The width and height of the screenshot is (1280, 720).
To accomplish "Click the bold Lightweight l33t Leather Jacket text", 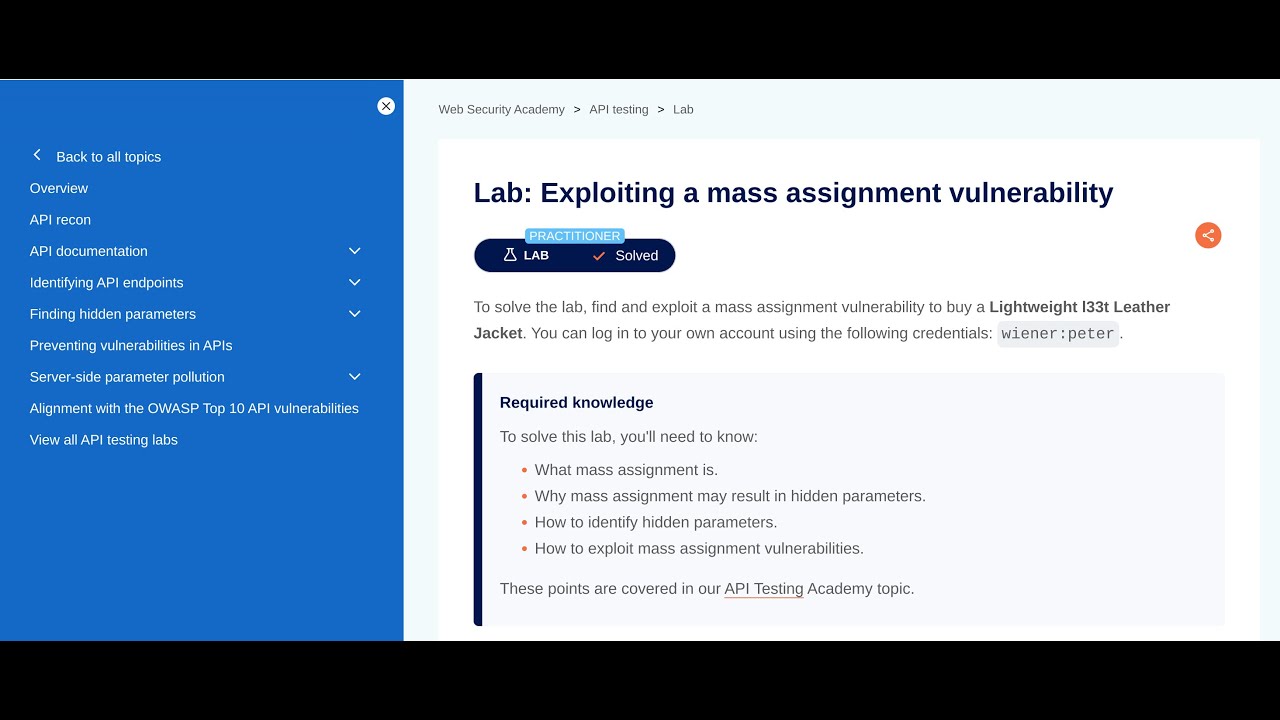I will [x=822, y=320].
